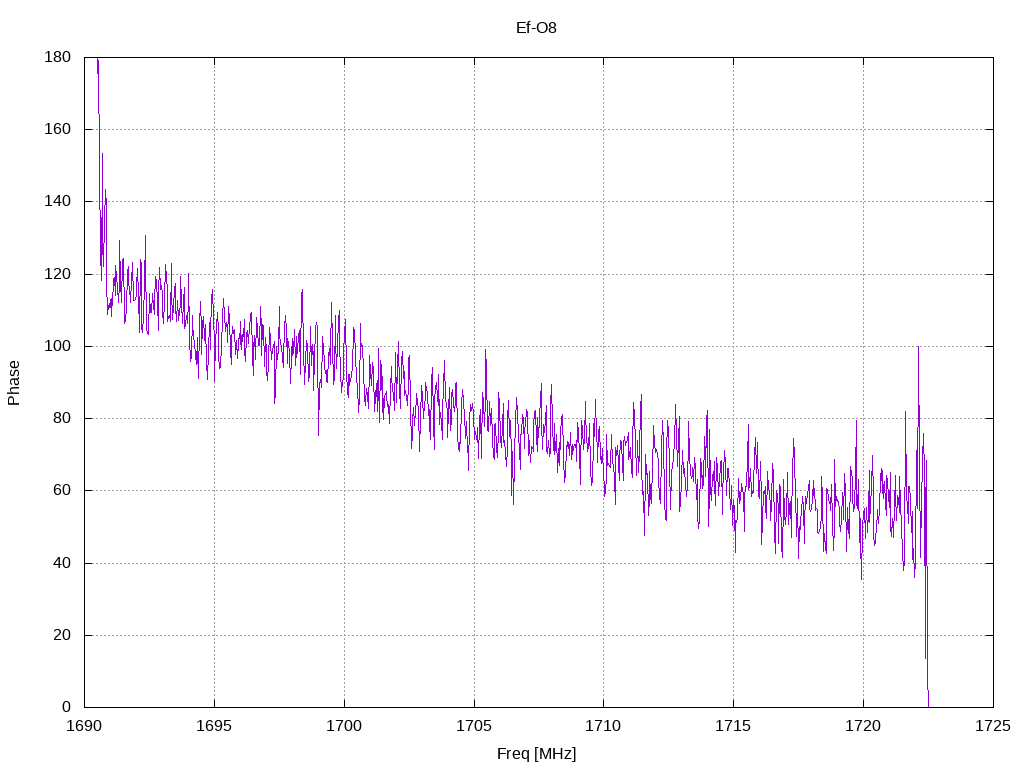Click the 20 y-axis tick label
Viewport: 1024px width, 768px height.
tap(62, 635)
